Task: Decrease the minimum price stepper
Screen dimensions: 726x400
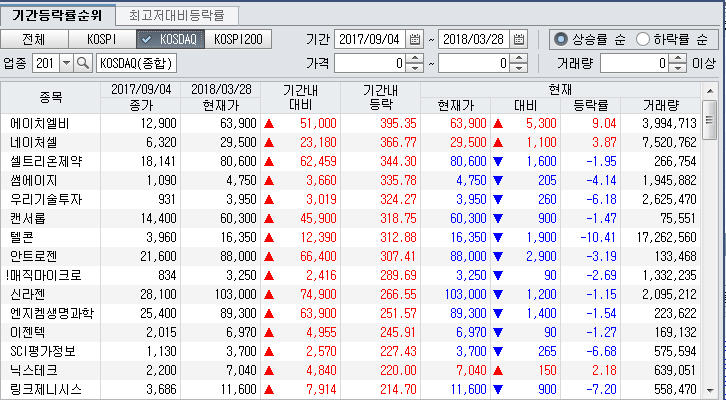Action: 415,68
